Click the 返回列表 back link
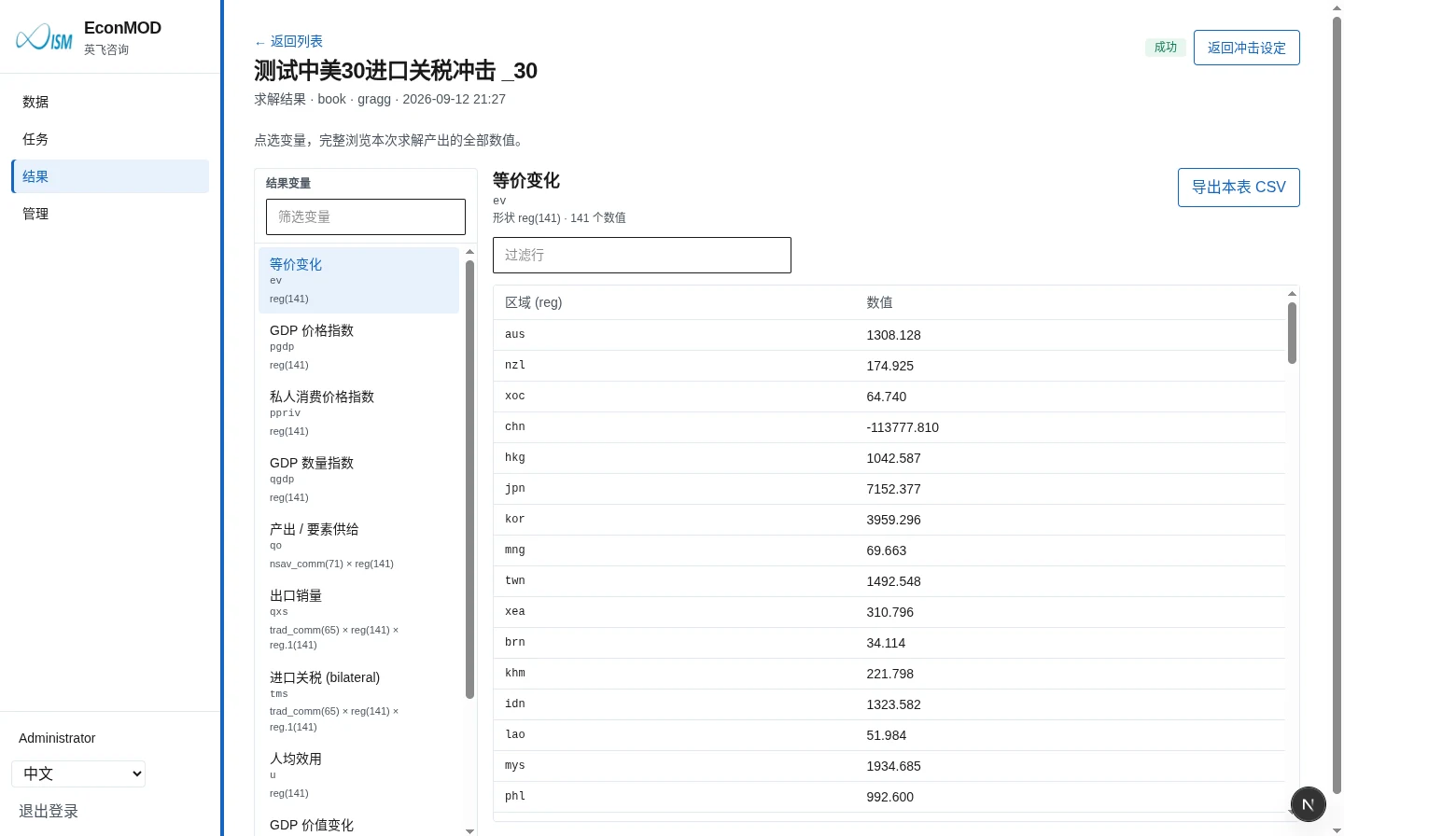This screenshot has height=836, width=1456. (x=288, y=41)
